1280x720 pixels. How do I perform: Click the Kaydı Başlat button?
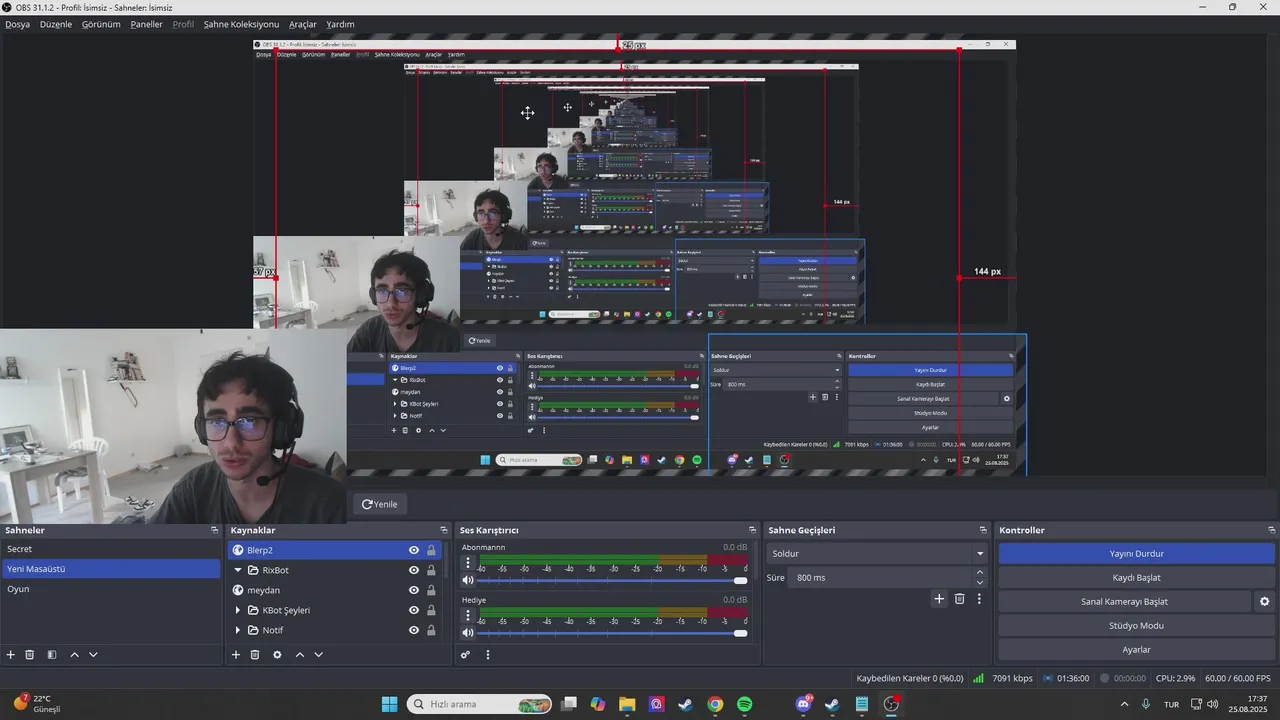tap(1136, 578)
